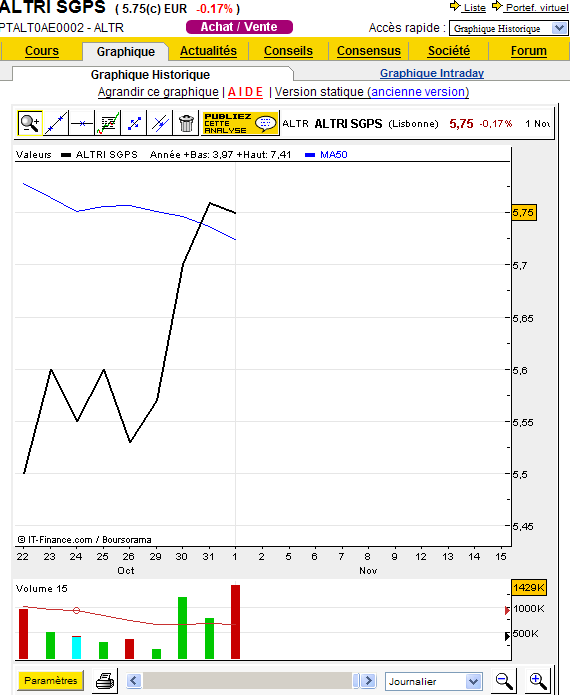Open the Portef. virtuel link

[537, 8]
